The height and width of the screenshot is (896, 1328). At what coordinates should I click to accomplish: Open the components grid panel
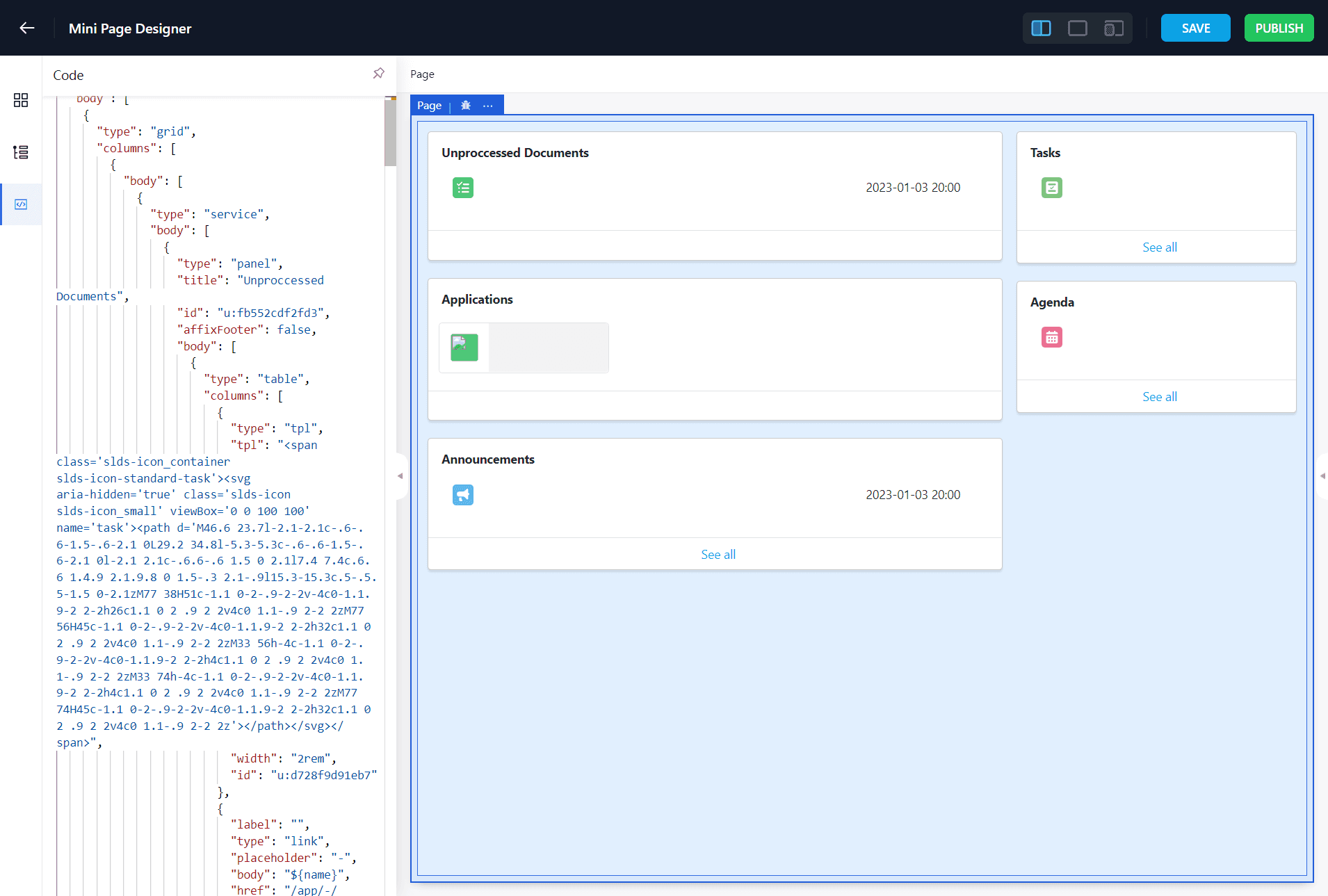21,100
